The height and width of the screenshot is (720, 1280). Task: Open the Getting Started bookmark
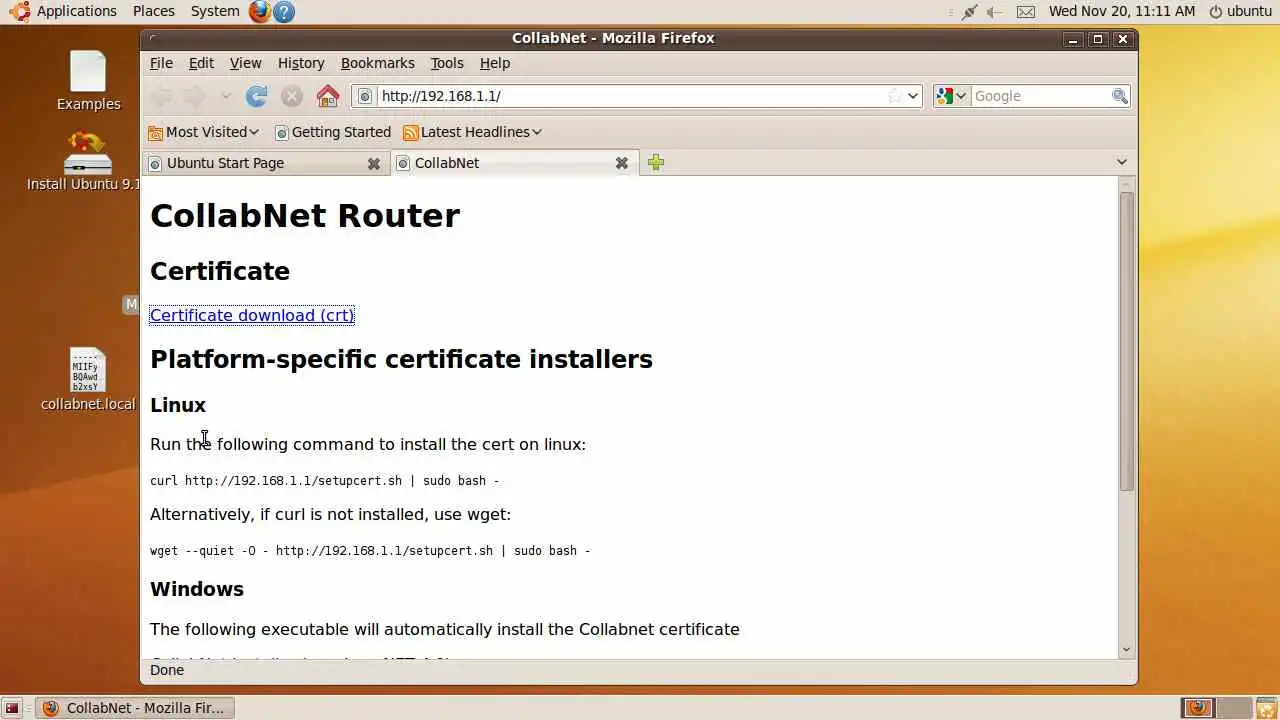(333, 132)
